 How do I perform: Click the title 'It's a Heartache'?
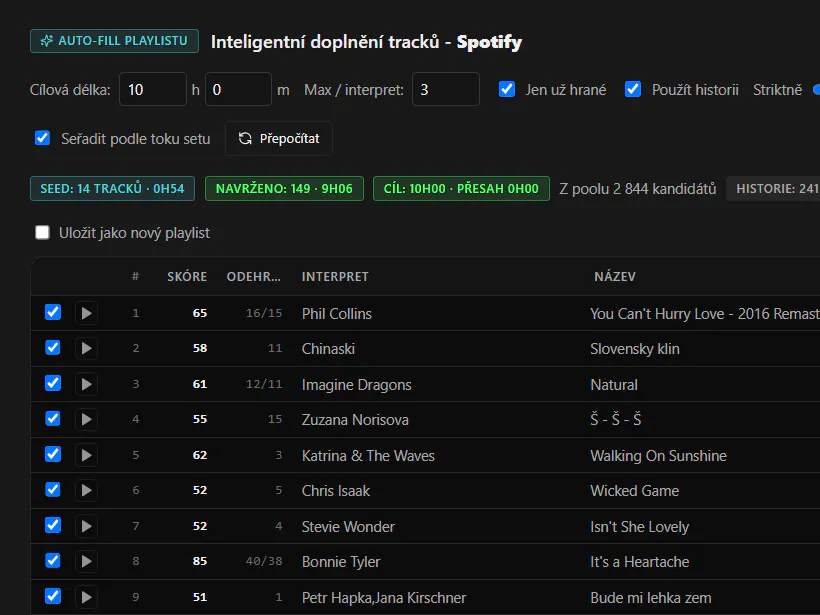pyautogui.click(x=640, y=562)
